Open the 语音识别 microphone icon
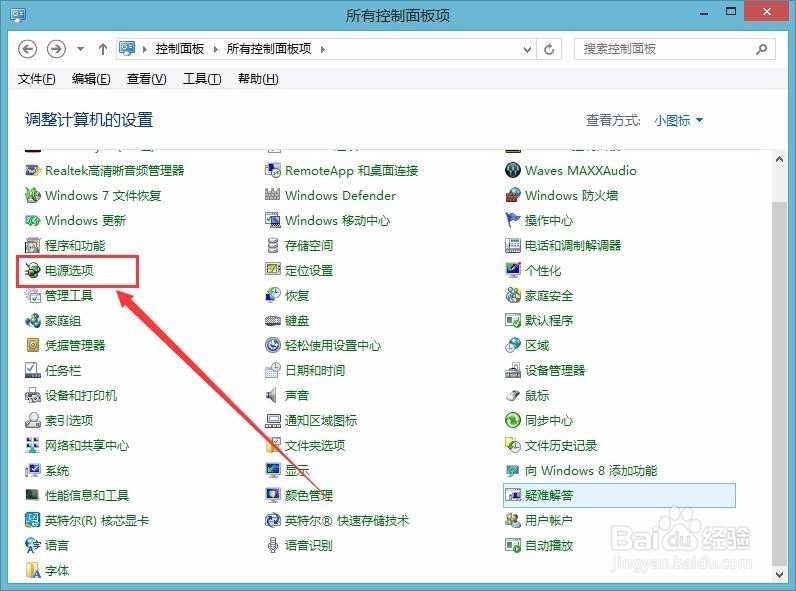Image resolution: width=796 pixels, height=591 pixels. click(x=273, y=546)
